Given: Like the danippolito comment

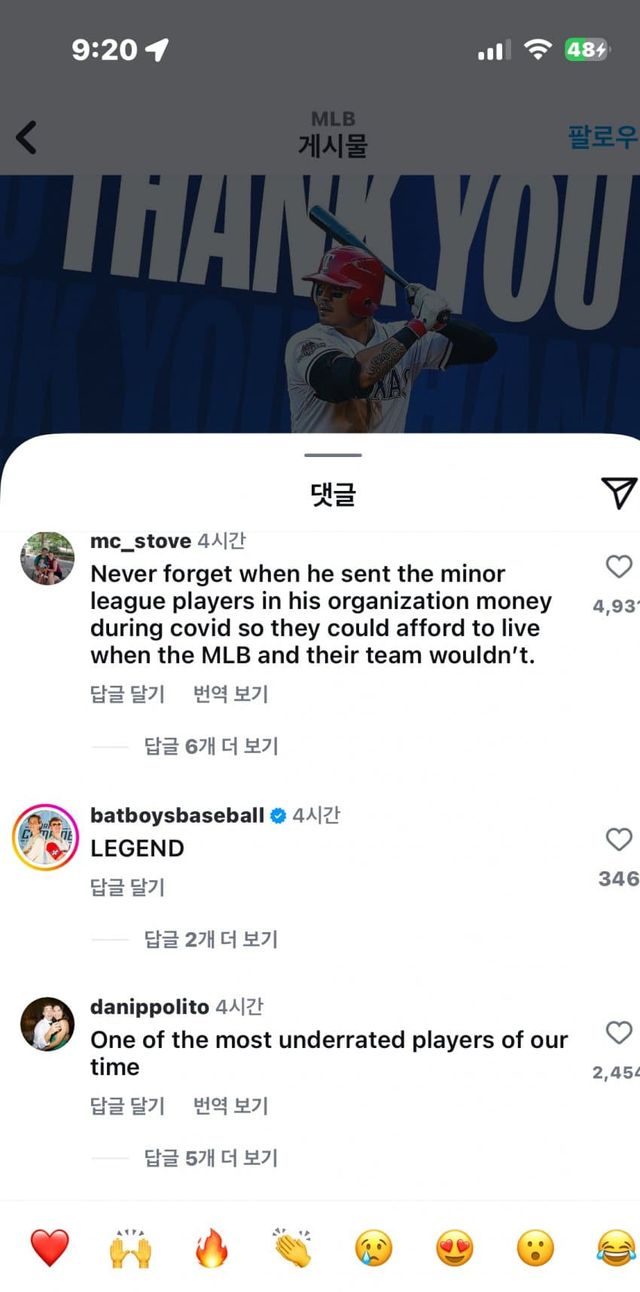Looking at the screenshot, I should click(619, 1033).
